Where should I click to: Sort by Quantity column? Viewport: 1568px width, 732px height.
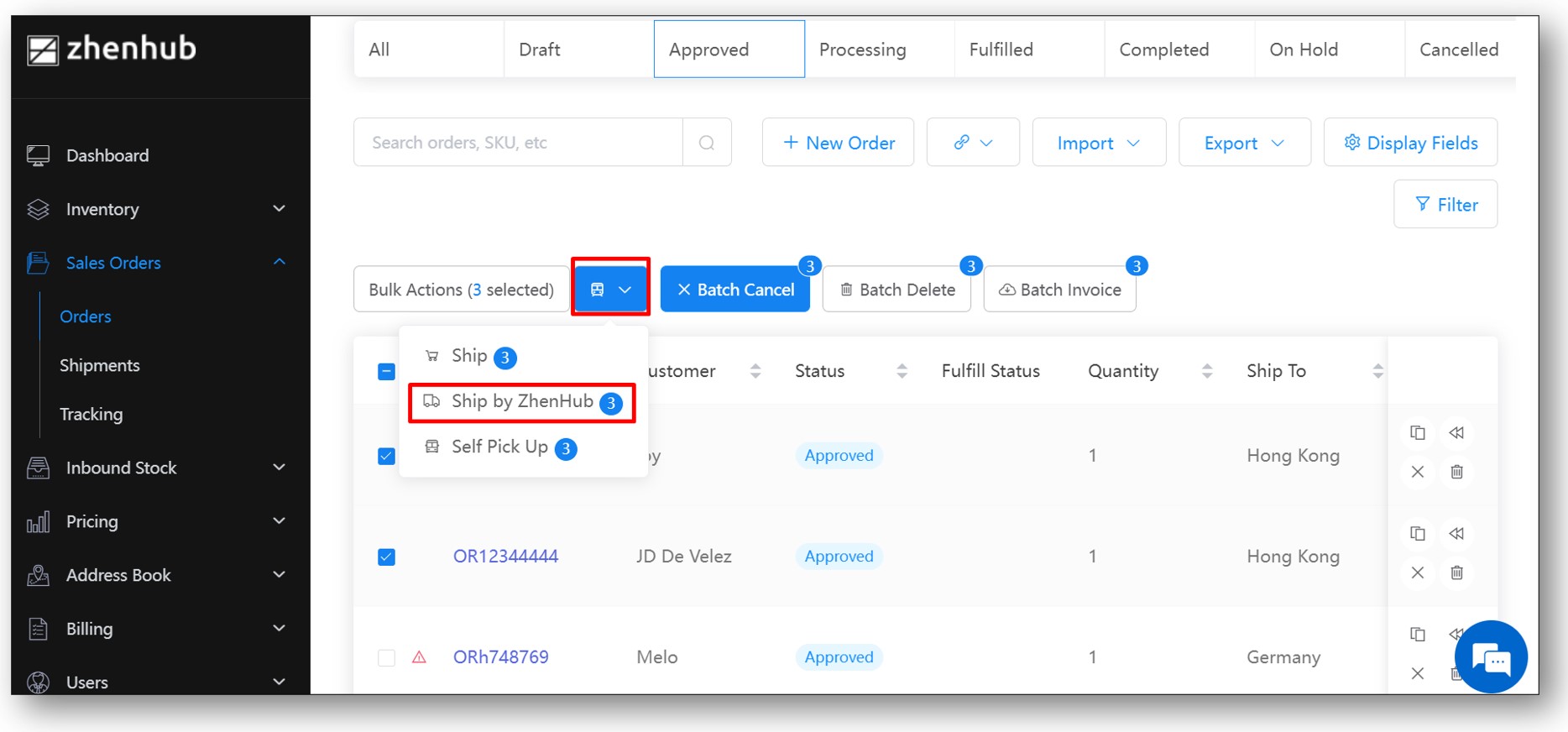point(1207,371)
